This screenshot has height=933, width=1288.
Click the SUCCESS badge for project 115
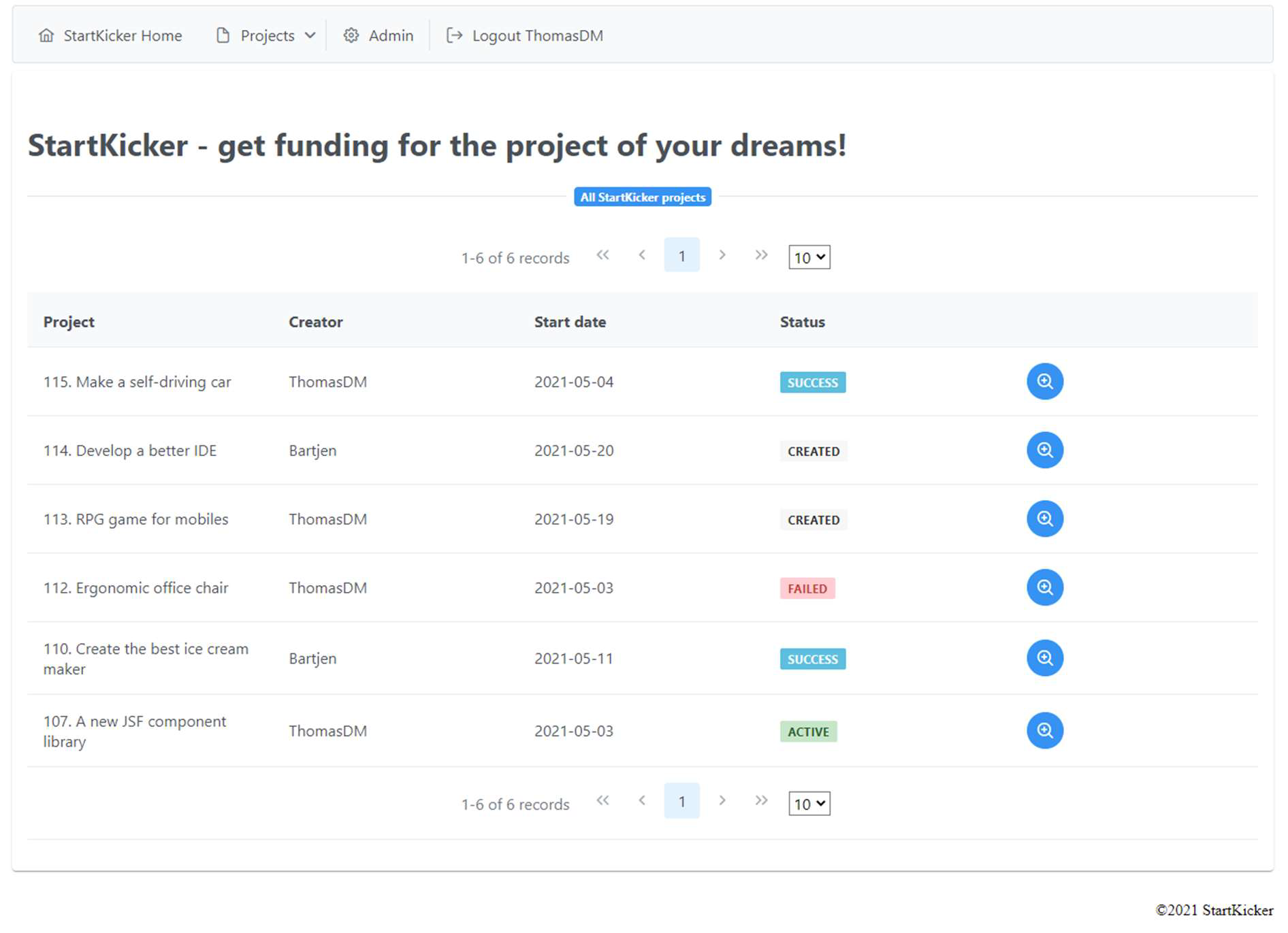[813, 382]
